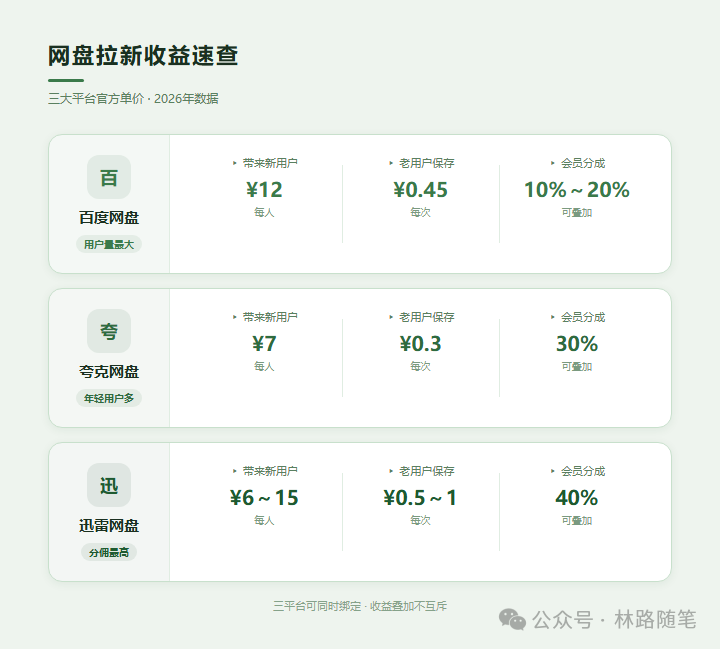Image resolution: width=720 pixels, height=649 pixels.
Task: Click the 网盘拉新收益速查 title
Action: 143,56
